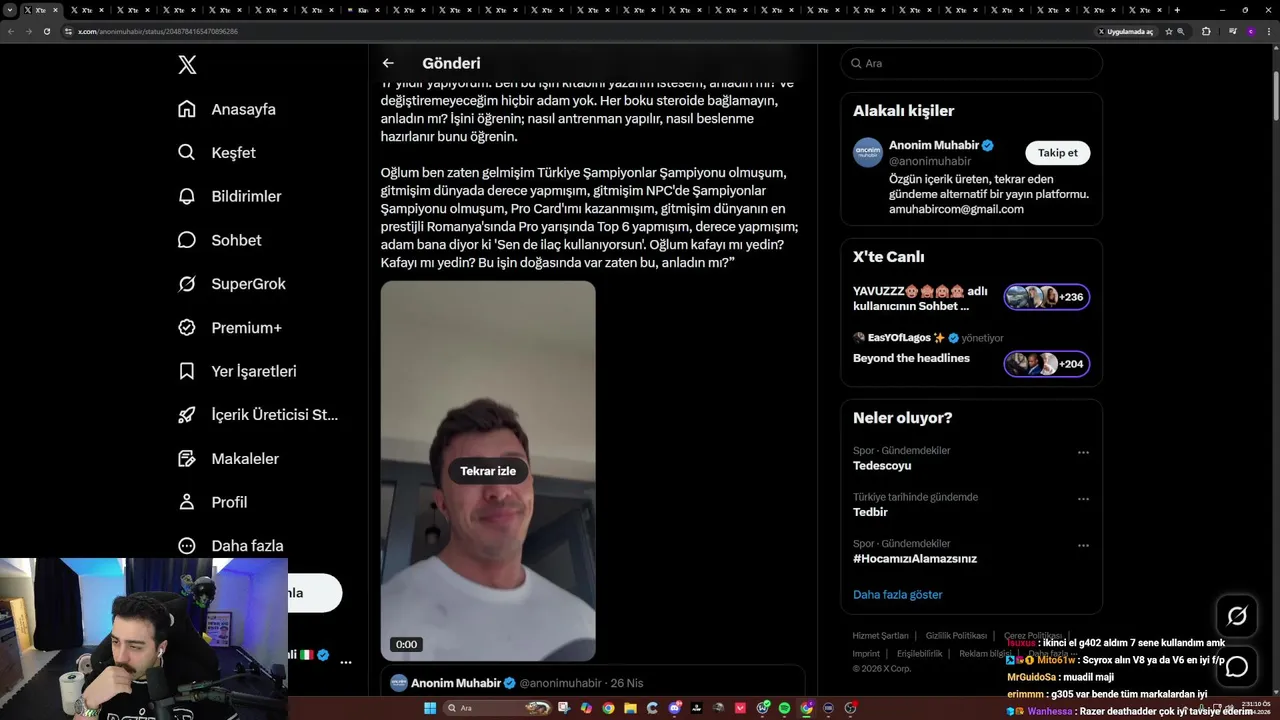Open YAVUZZZ live Sohbet space
Viewport: 1280px width, 720px height.
coord(920,298)
